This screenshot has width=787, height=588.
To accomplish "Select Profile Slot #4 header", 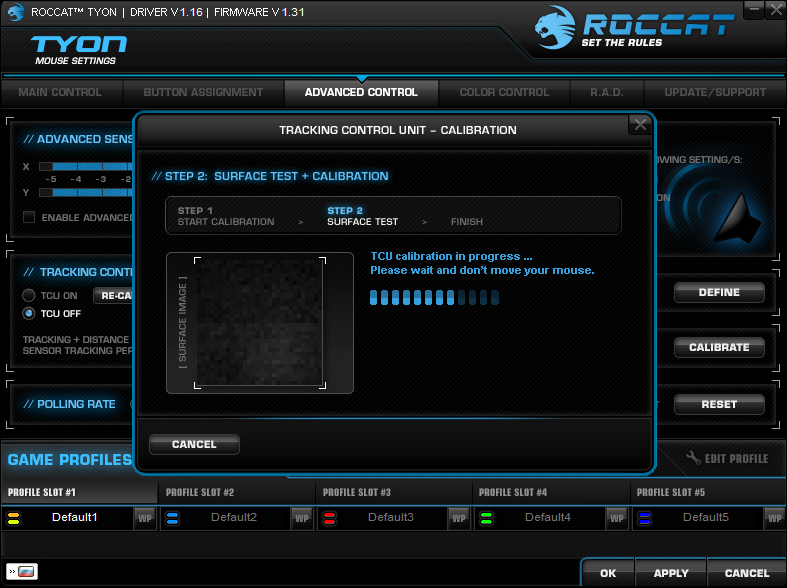I will point(551,492).
